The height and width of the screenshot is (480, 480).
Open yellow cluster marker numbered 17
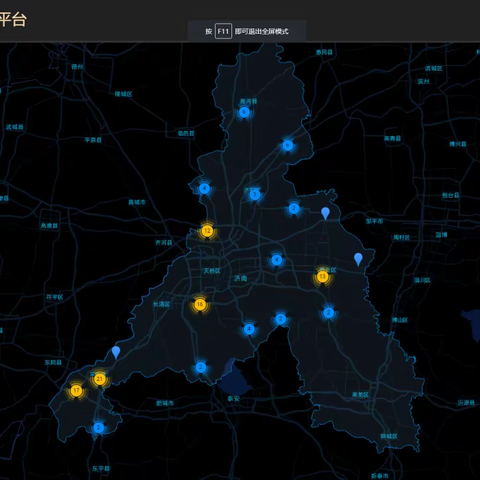[76, 391]
